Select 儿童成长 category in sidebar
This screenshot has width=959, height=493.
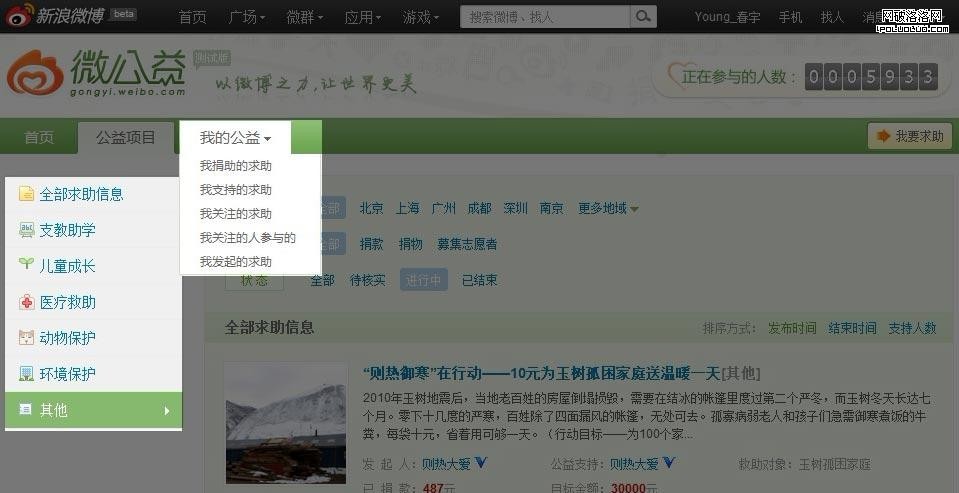(67, 266)
